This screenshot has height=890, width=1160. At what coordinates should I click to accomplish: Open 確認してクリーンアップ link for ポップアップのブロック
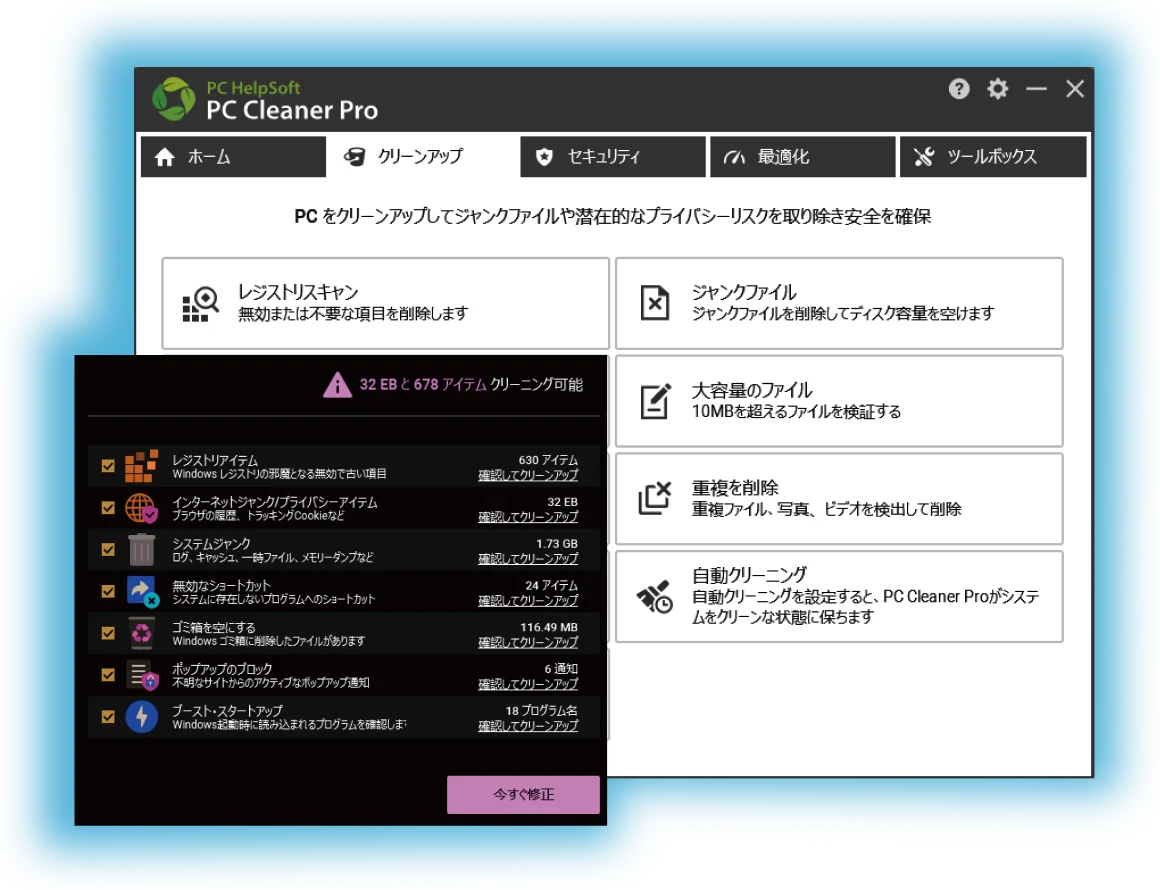pos(528,684)
